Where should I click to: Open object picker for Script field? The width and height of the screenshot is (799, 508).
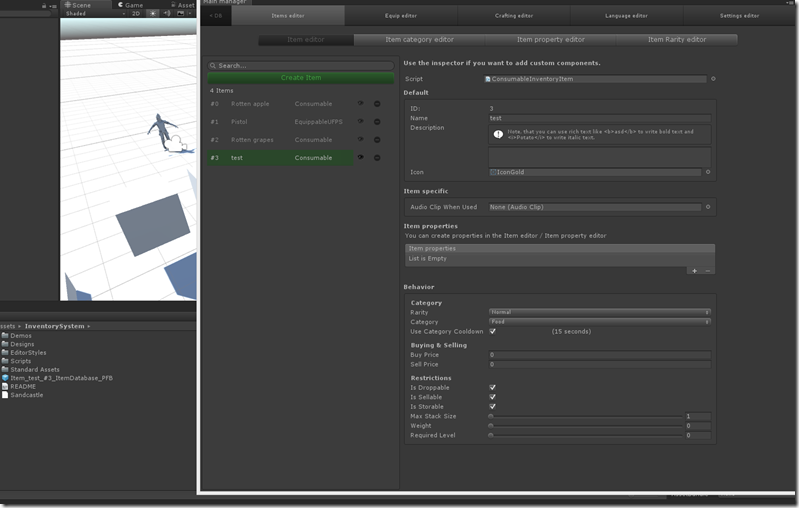pyautogui.click(x=713, y=79)
